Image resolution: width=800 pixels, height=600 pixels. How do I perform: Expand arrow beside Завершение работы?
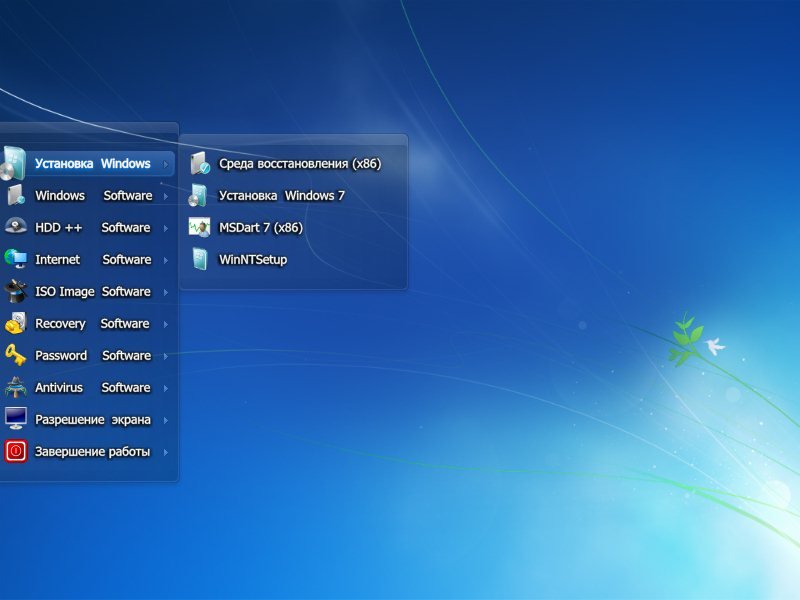[166, 453]
